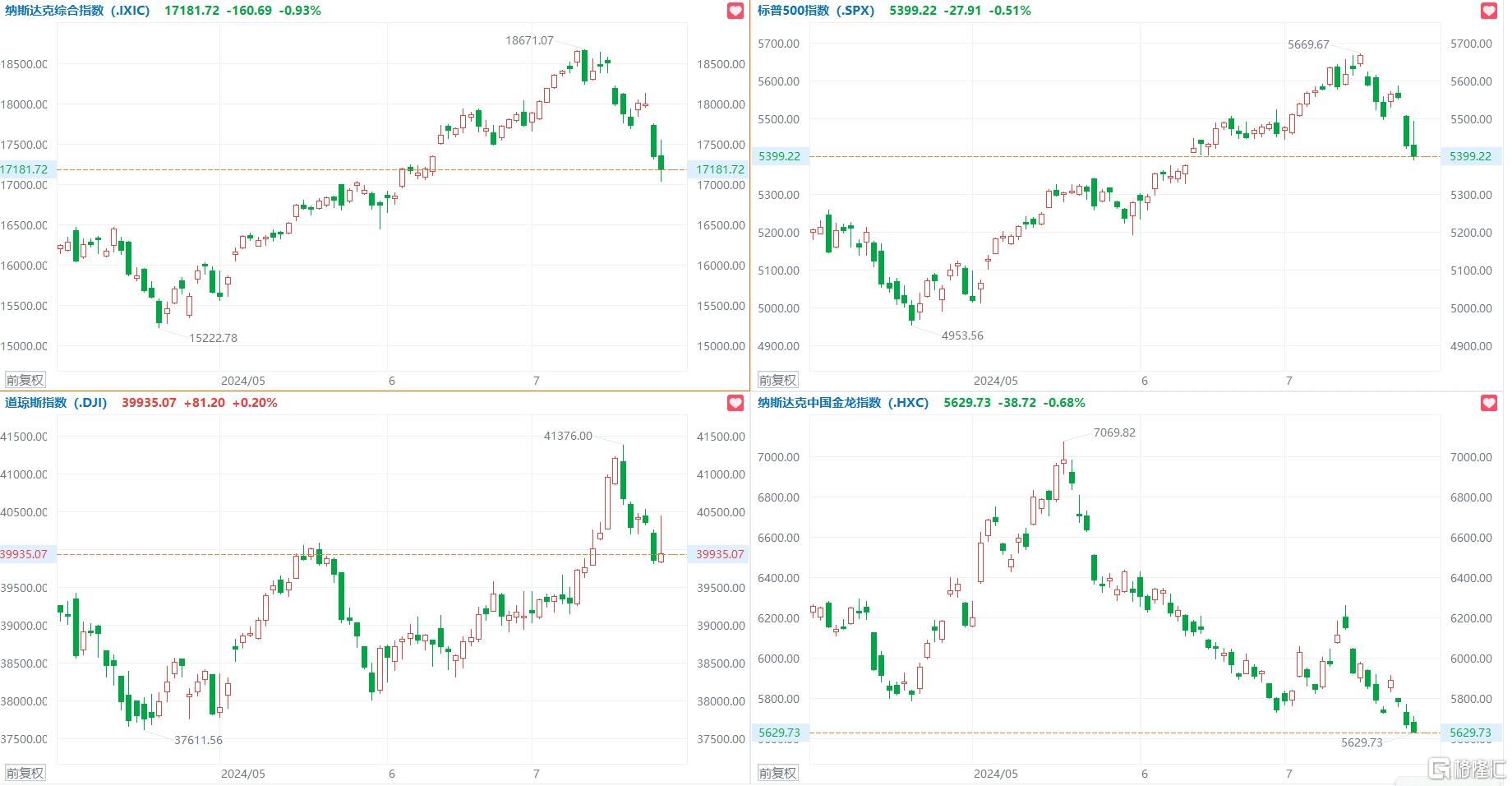This screenshot has height=786, width=1512.
Task: Click Dow Jones price 39935.07 in header
Action: coord(149,403)
